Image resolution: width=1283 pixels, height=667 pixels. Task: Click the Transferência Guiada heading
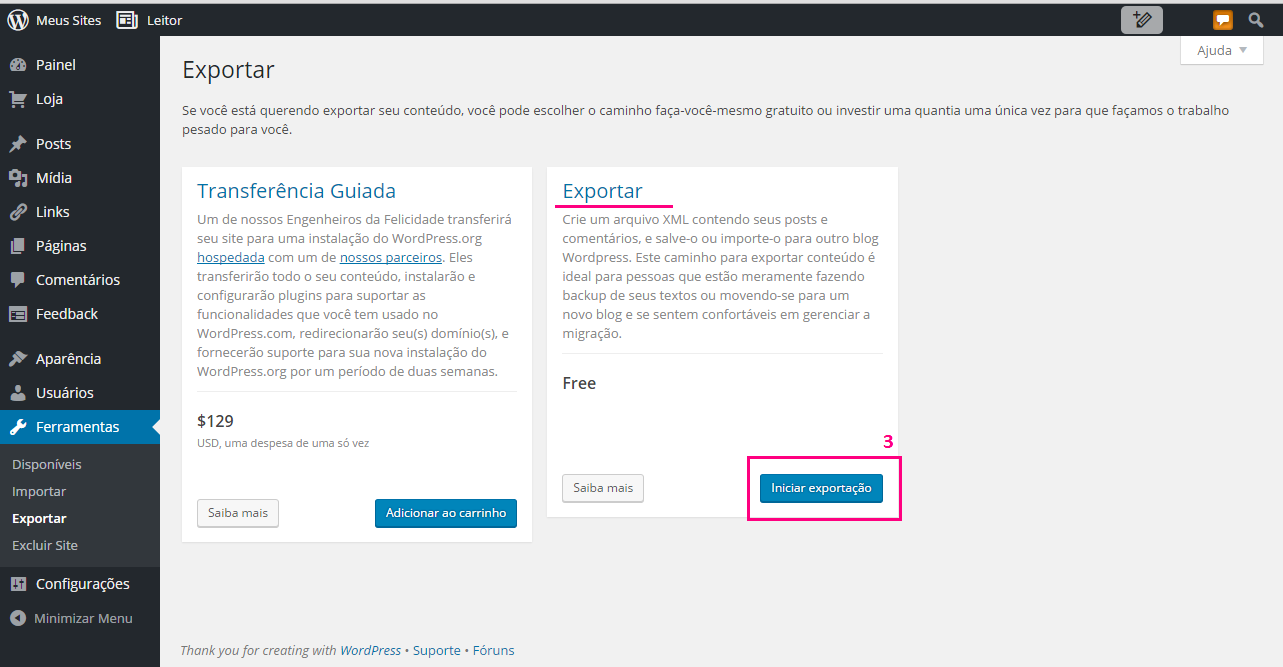pyautogui.click(x=296, y=191)
